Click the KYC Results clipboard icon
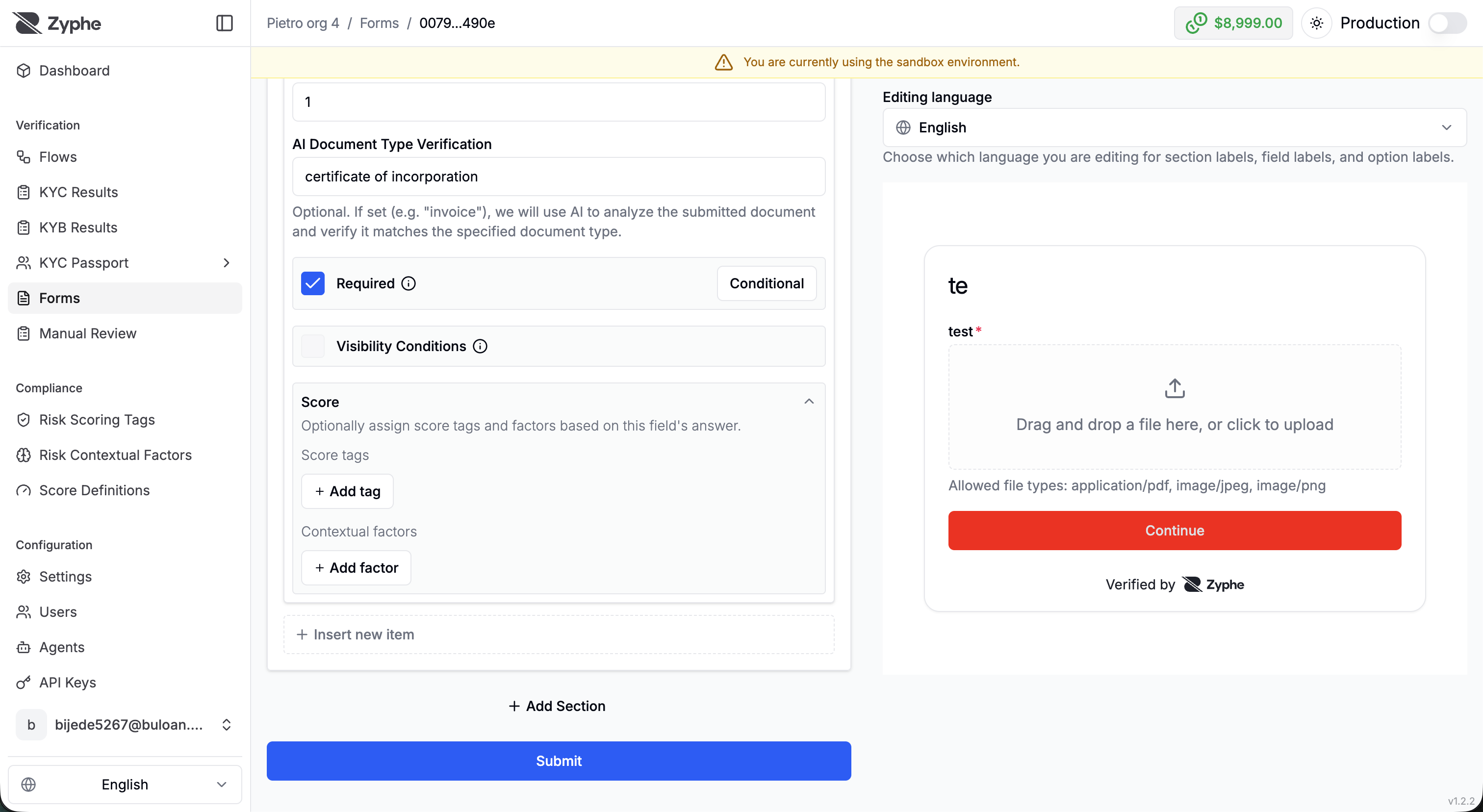The image size is (1483, 812). [24, 192]
